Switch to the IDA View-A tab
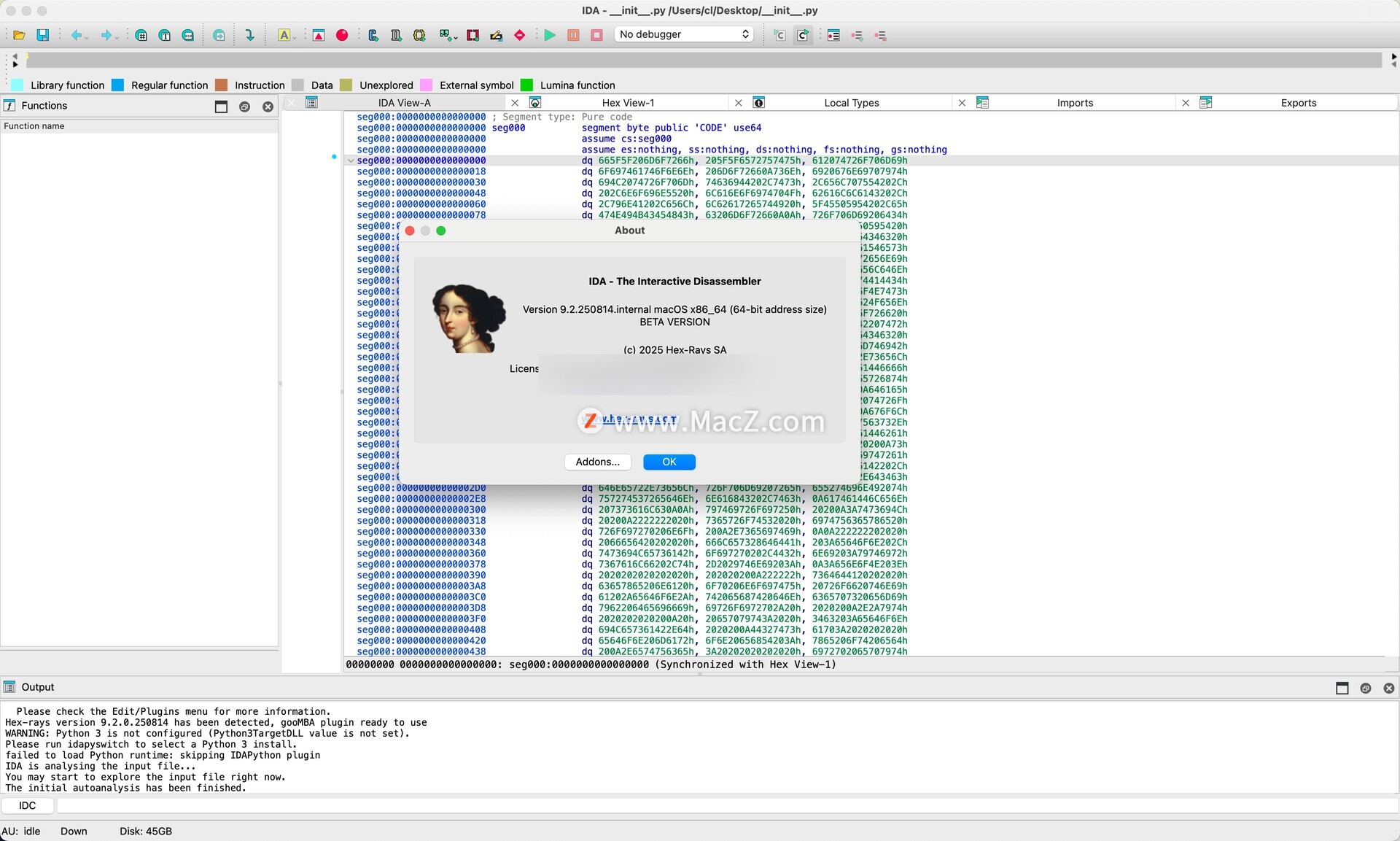Screen dimensions: 1400x841 coord(405,103)
